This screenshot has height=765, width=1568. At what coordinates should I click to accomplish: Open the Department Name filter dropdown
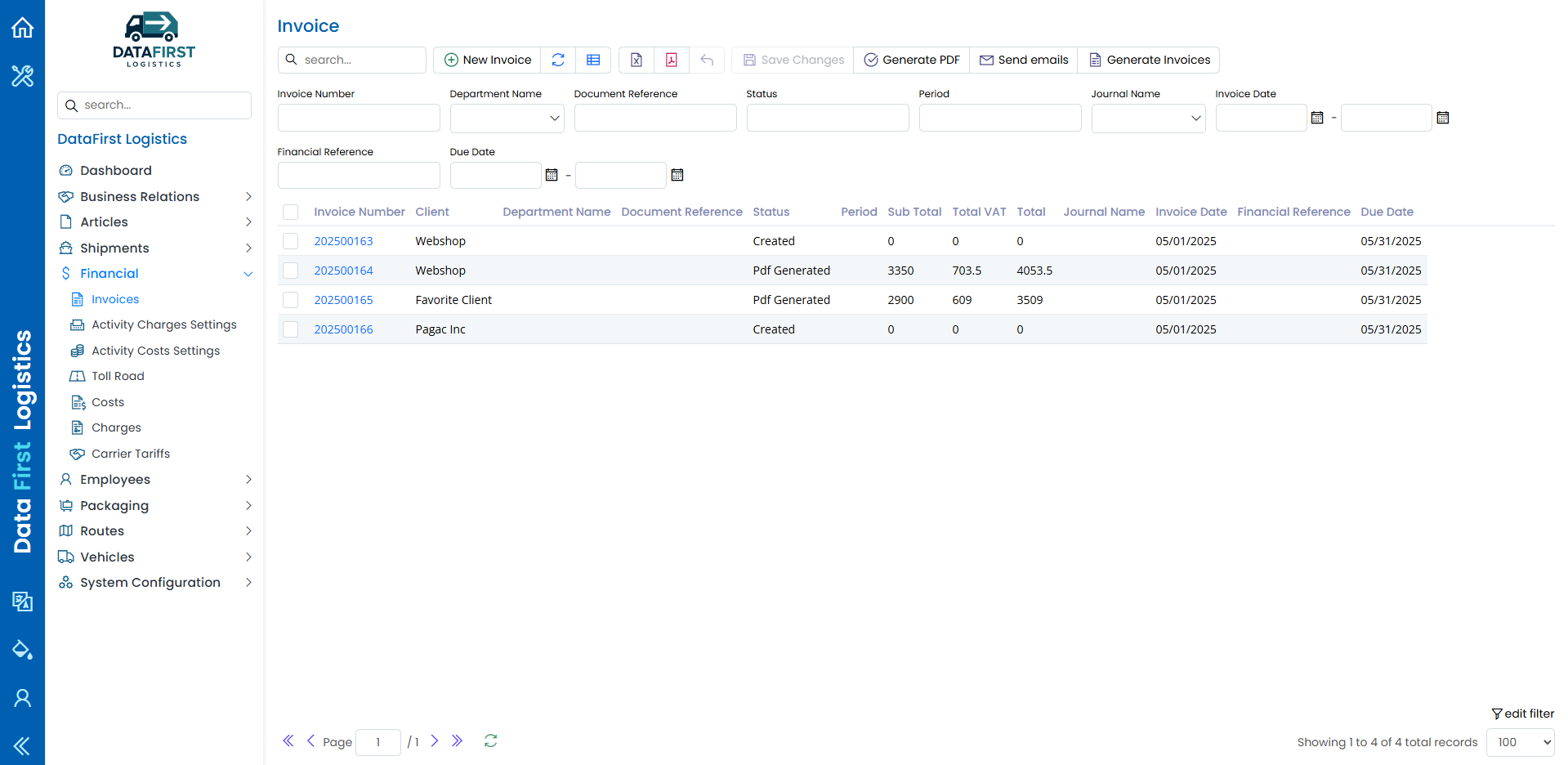[x=507, y=118]
